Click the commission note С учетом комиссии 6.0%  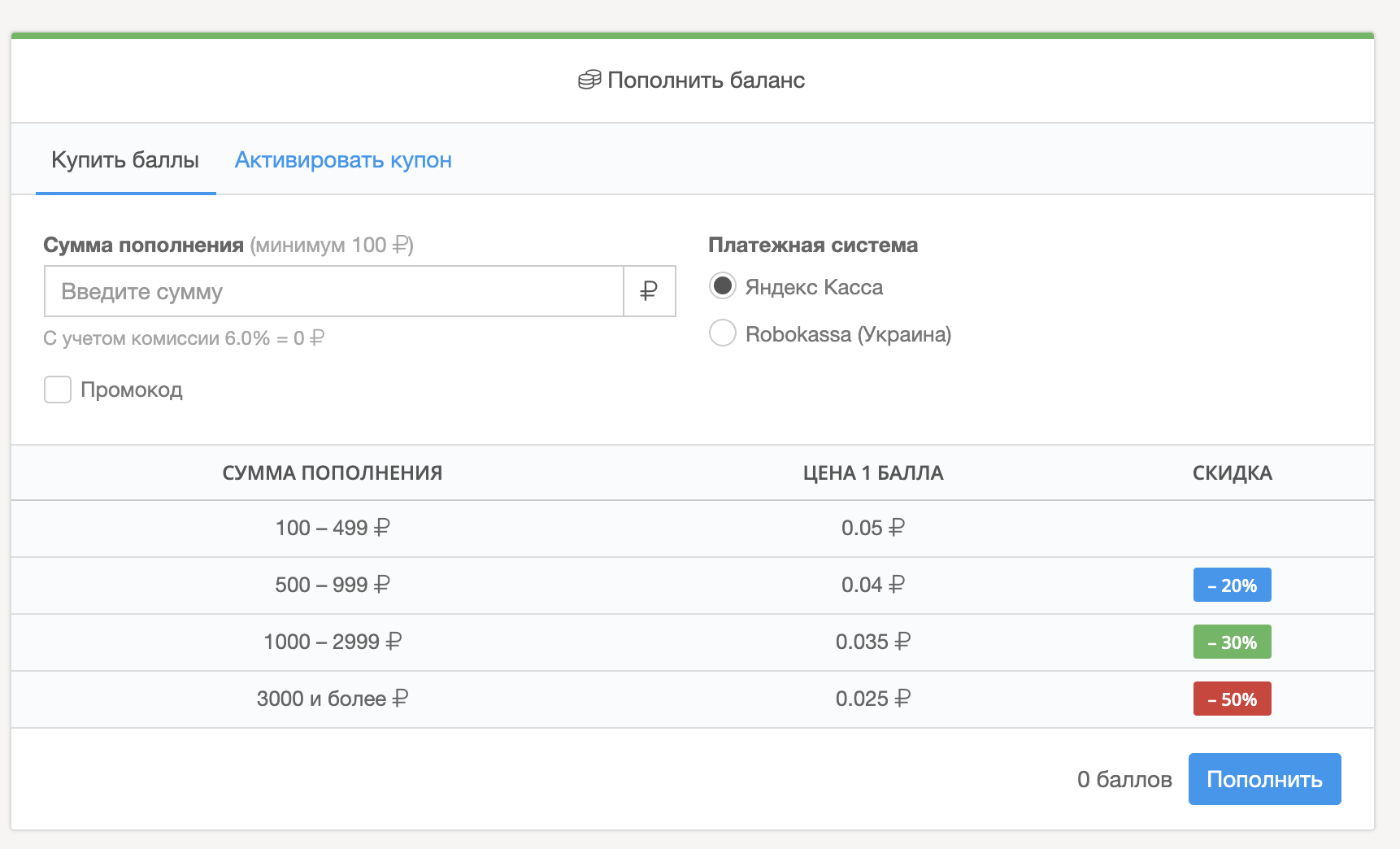184,338
